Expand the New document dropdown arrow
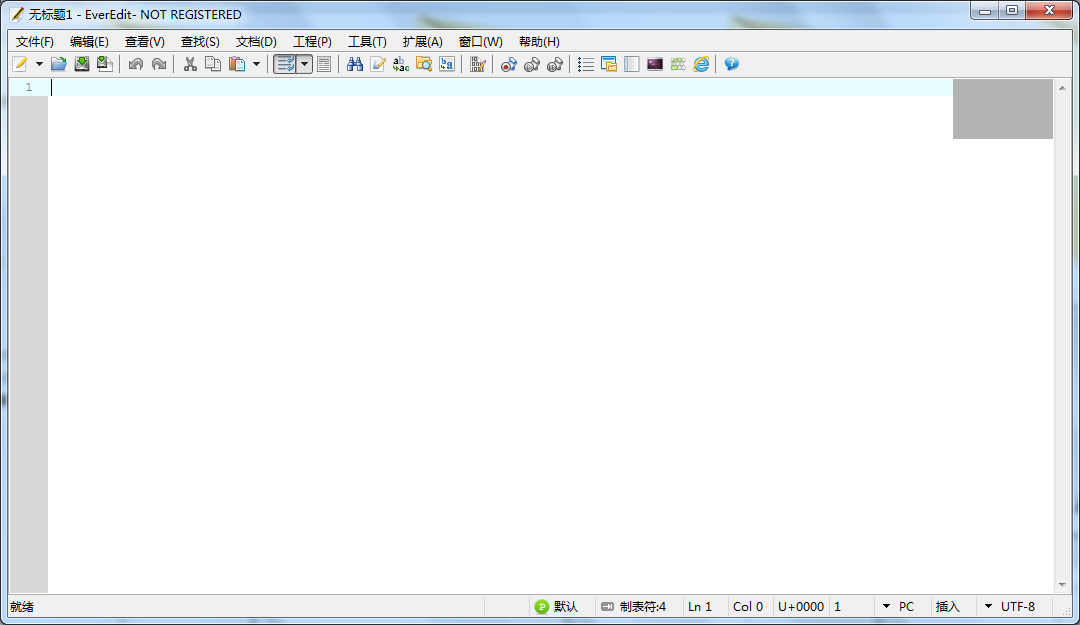 click(39, 64)
